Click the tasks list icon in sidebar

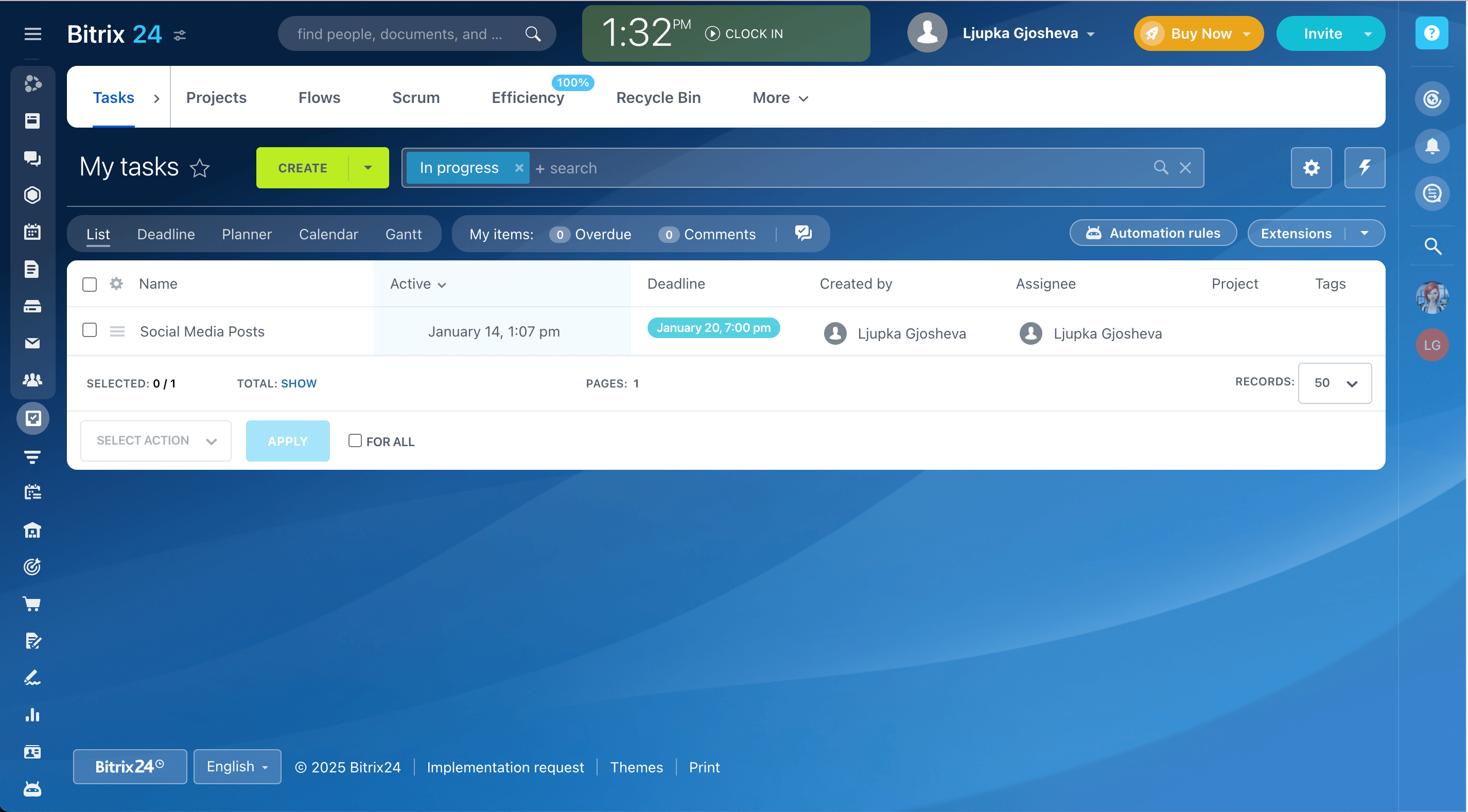click(x=31, y=418)
